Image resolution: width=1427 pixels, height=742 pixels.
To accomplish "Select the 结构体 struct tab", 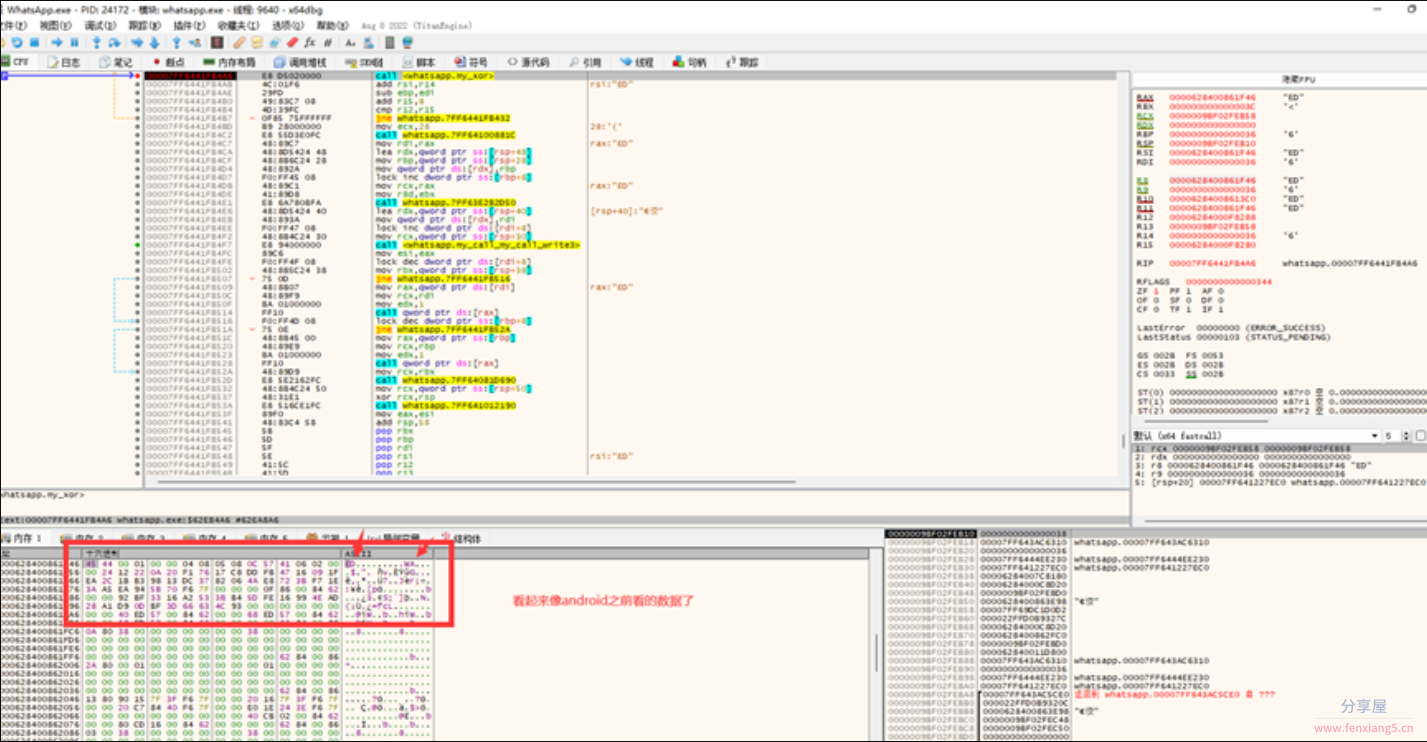I will [462, 539].
